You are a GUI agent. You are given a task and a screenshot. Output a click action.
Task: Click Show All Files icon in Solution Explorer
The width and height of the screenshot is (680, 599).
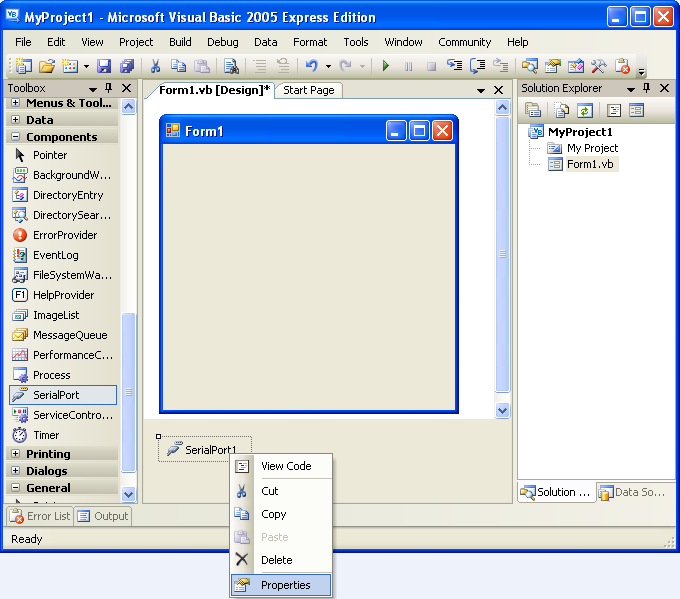point(562,110)
